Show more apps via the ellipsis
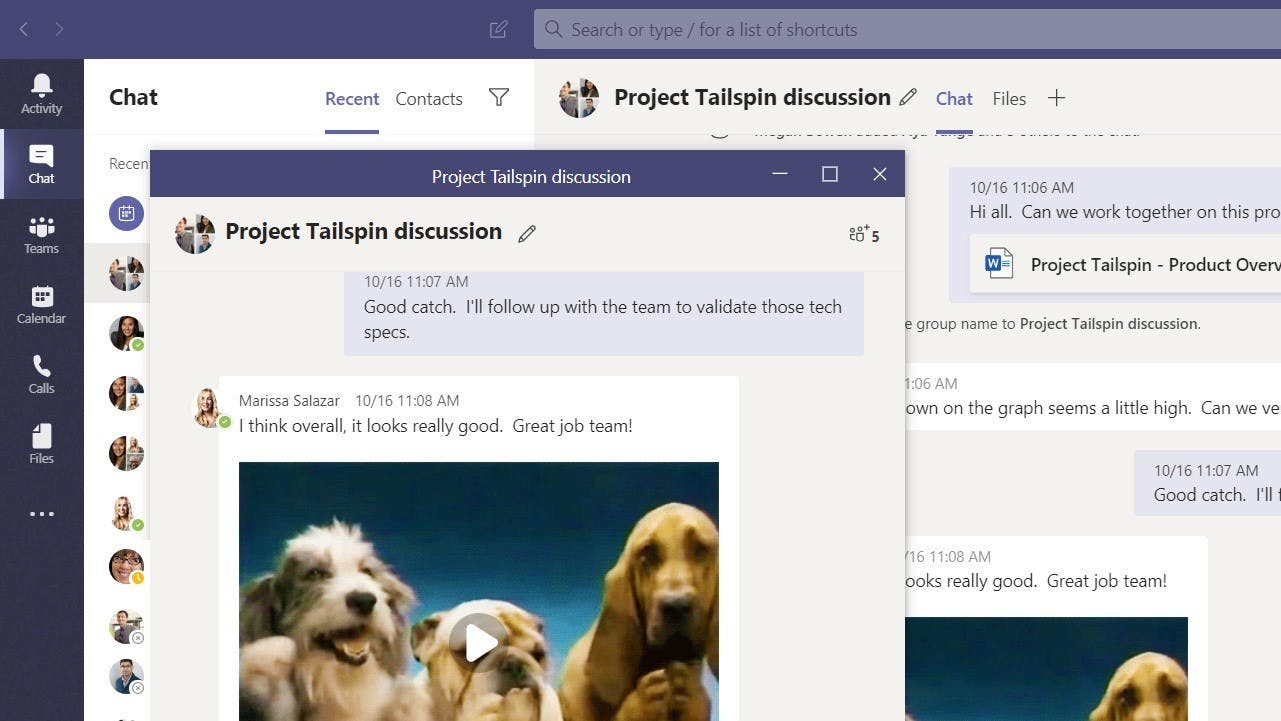Image resolution: width=1281 pixels, height=721 pixels. (42, 514)
